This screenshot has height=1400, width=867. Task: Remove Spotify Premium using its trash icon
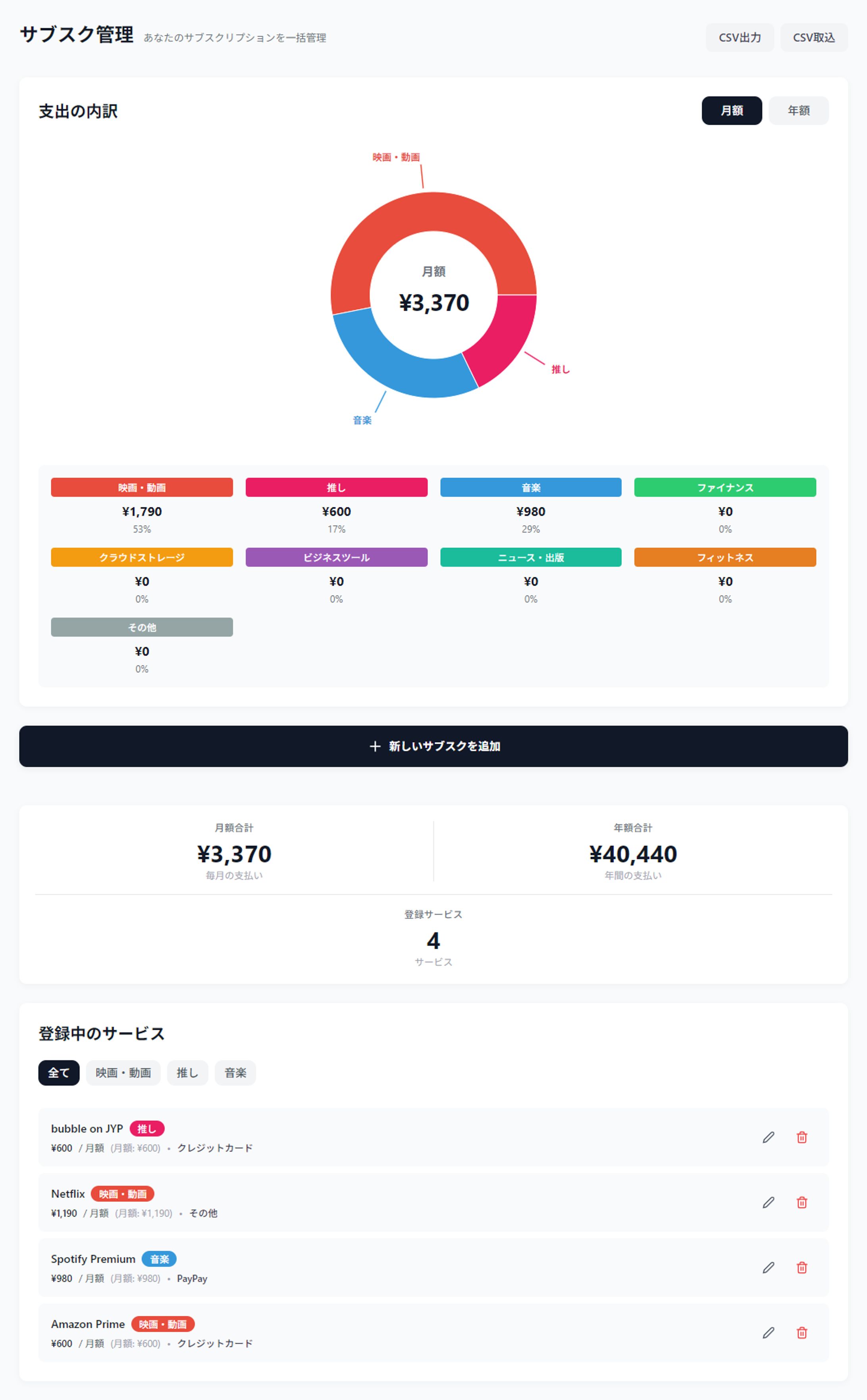tap(801, 1267)
